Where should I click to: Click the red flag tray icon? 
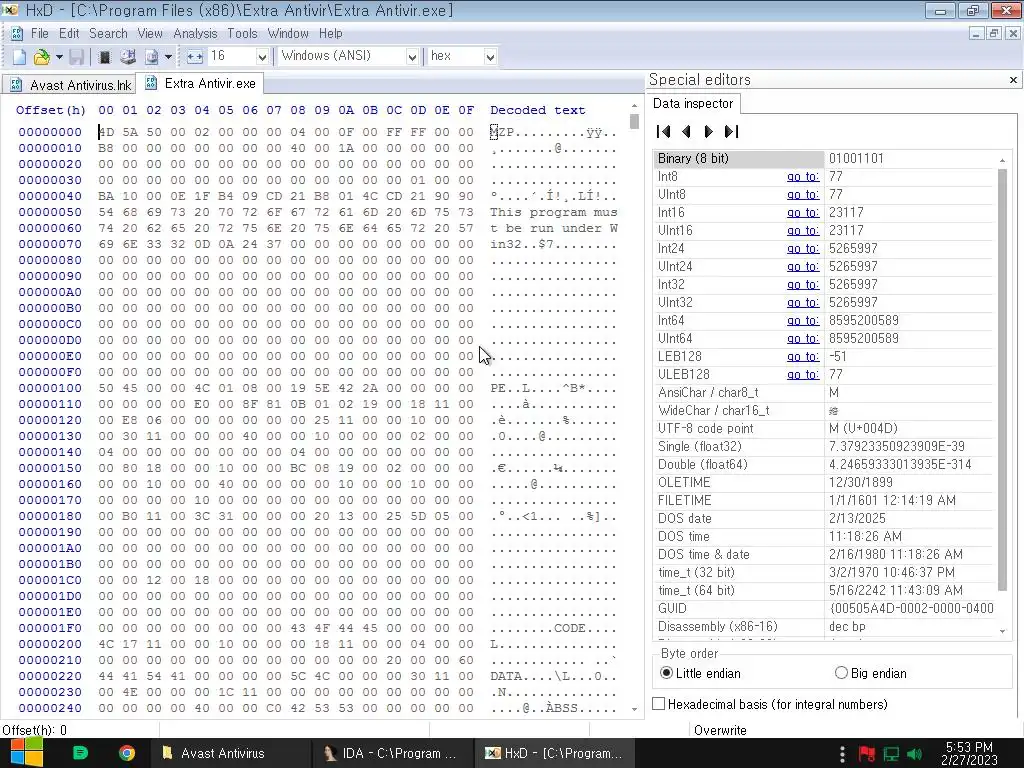click(x=867, y=754)
